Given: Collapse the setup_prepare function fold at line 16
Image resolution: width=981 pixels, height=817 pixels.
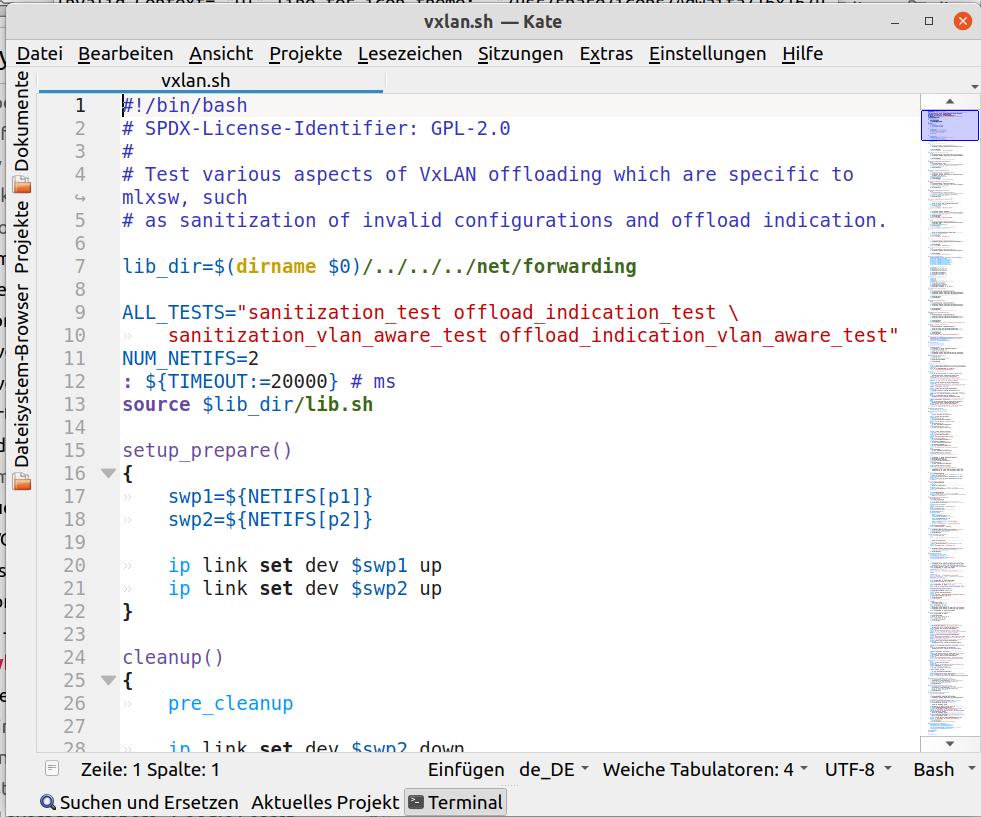Looking at the screenshot, I should [x=108, y=474].
